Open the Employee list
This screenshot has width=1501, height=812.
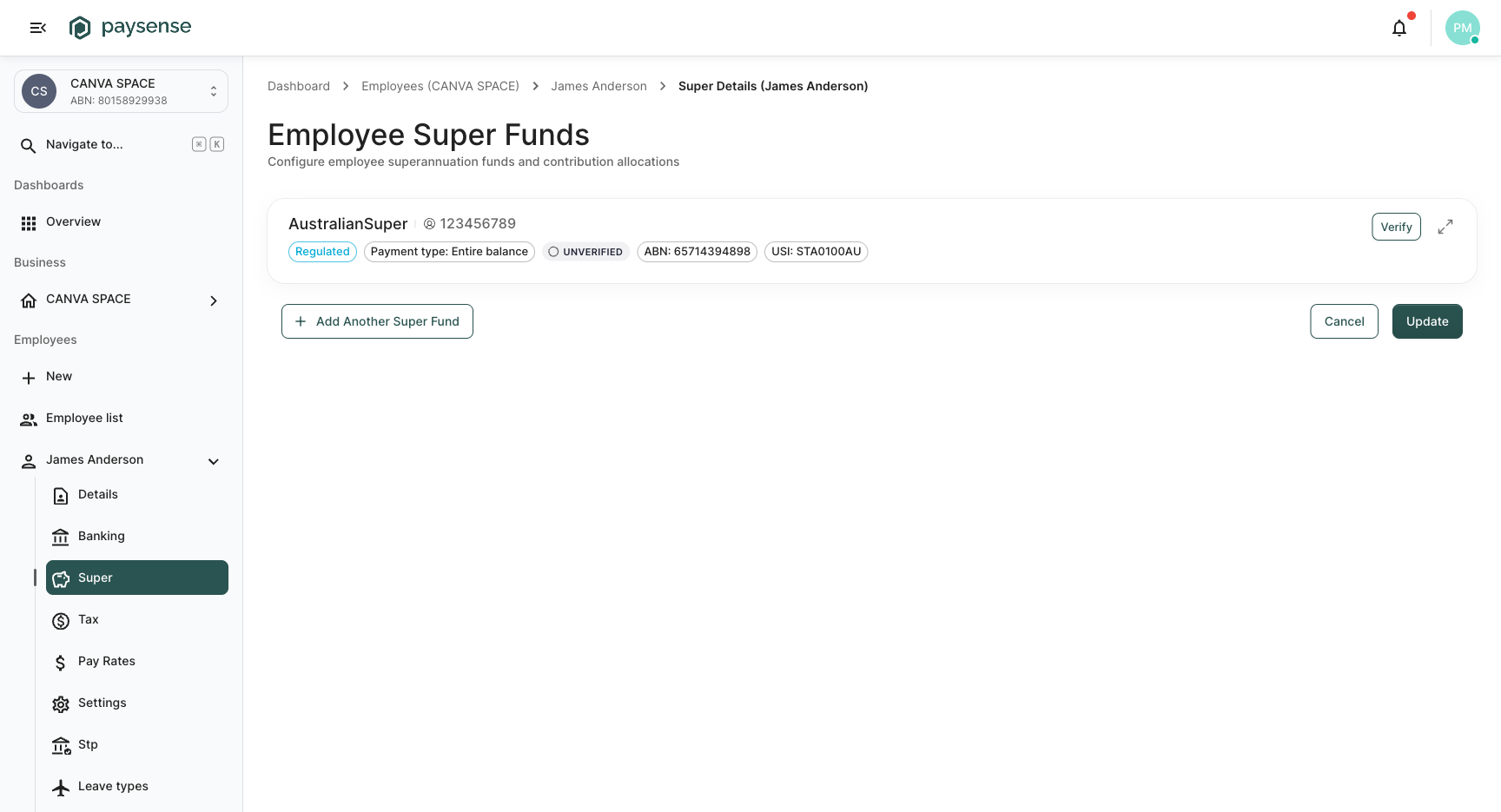[x=122, y=419]
